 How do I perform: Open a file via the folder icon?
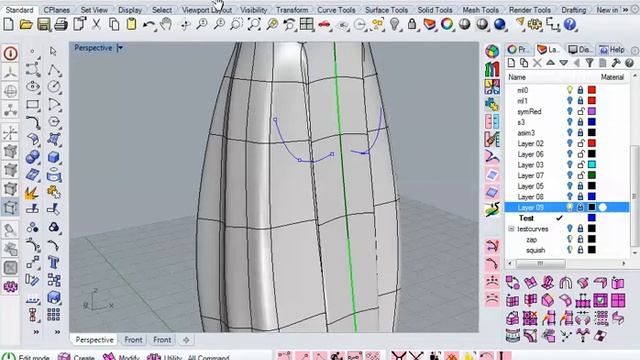click(x=26, y=24)
